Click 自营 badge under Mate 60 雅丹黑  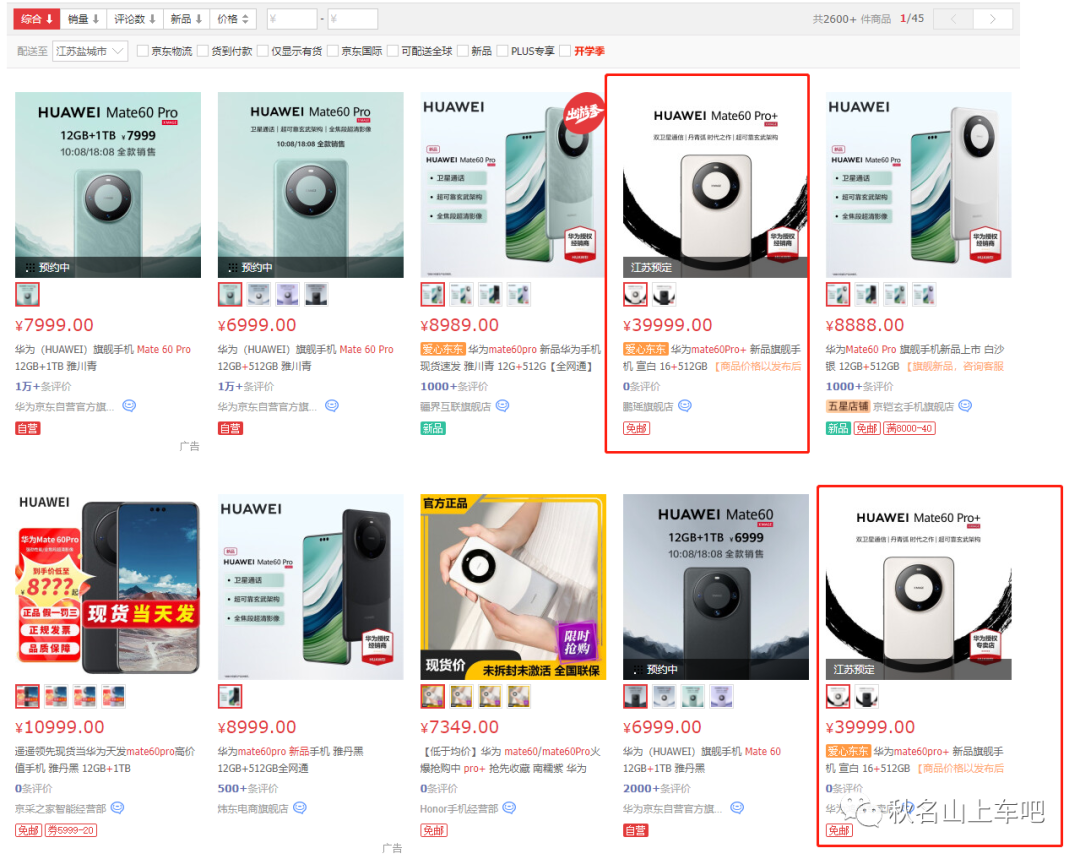(x=635, y=830)
